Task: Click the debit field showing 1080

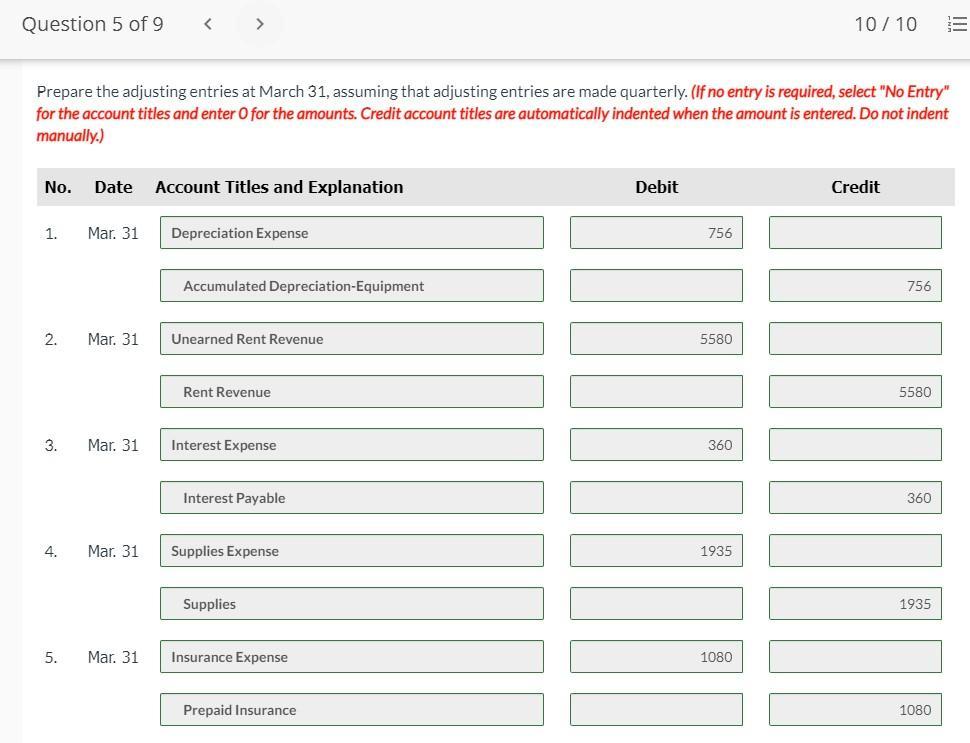Action: 656,657
